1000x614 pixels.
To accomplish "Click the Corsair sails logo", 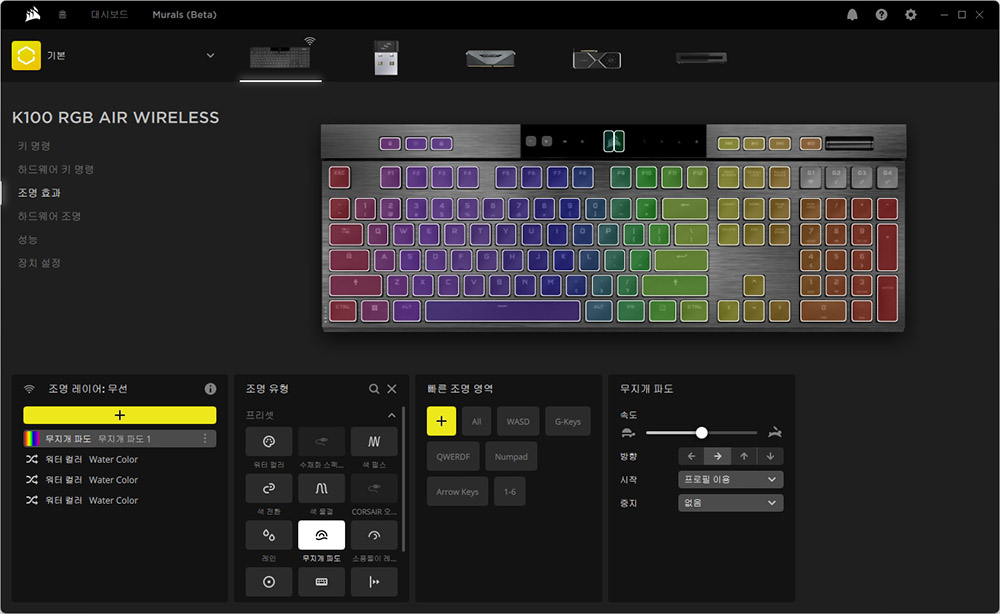I will 33,14.
